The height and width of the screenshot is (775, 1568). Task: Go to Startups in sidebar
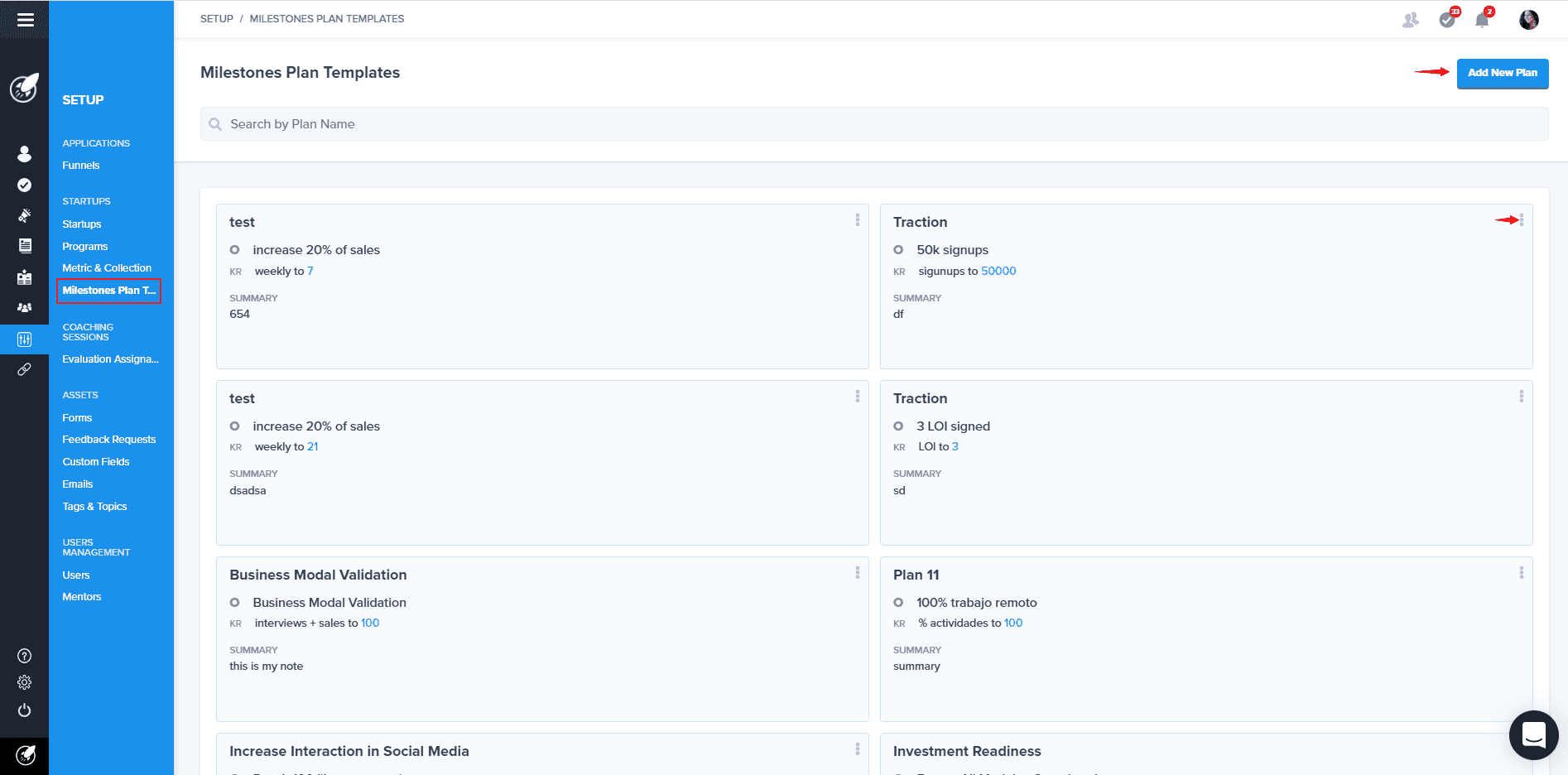82,224
